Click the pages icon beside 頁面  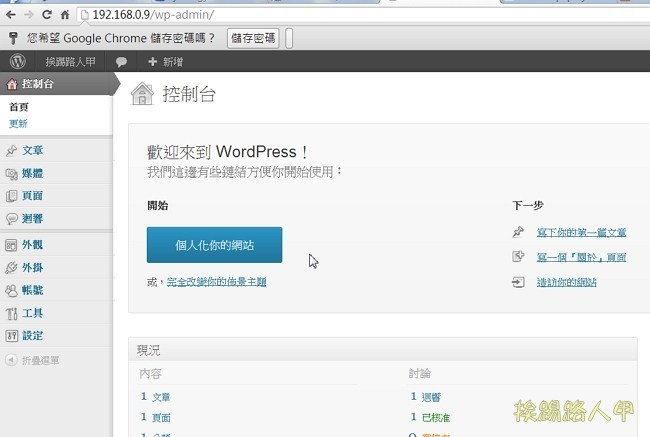[x=12, y=196]
